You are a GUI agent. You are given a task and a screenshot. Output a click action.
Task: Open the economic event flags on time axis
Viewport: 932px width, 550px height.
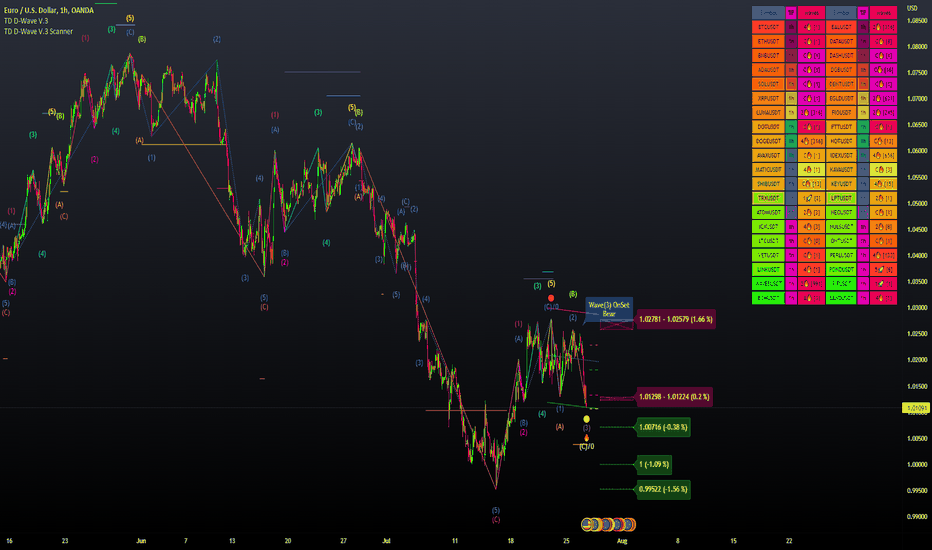tap(609, 524)
